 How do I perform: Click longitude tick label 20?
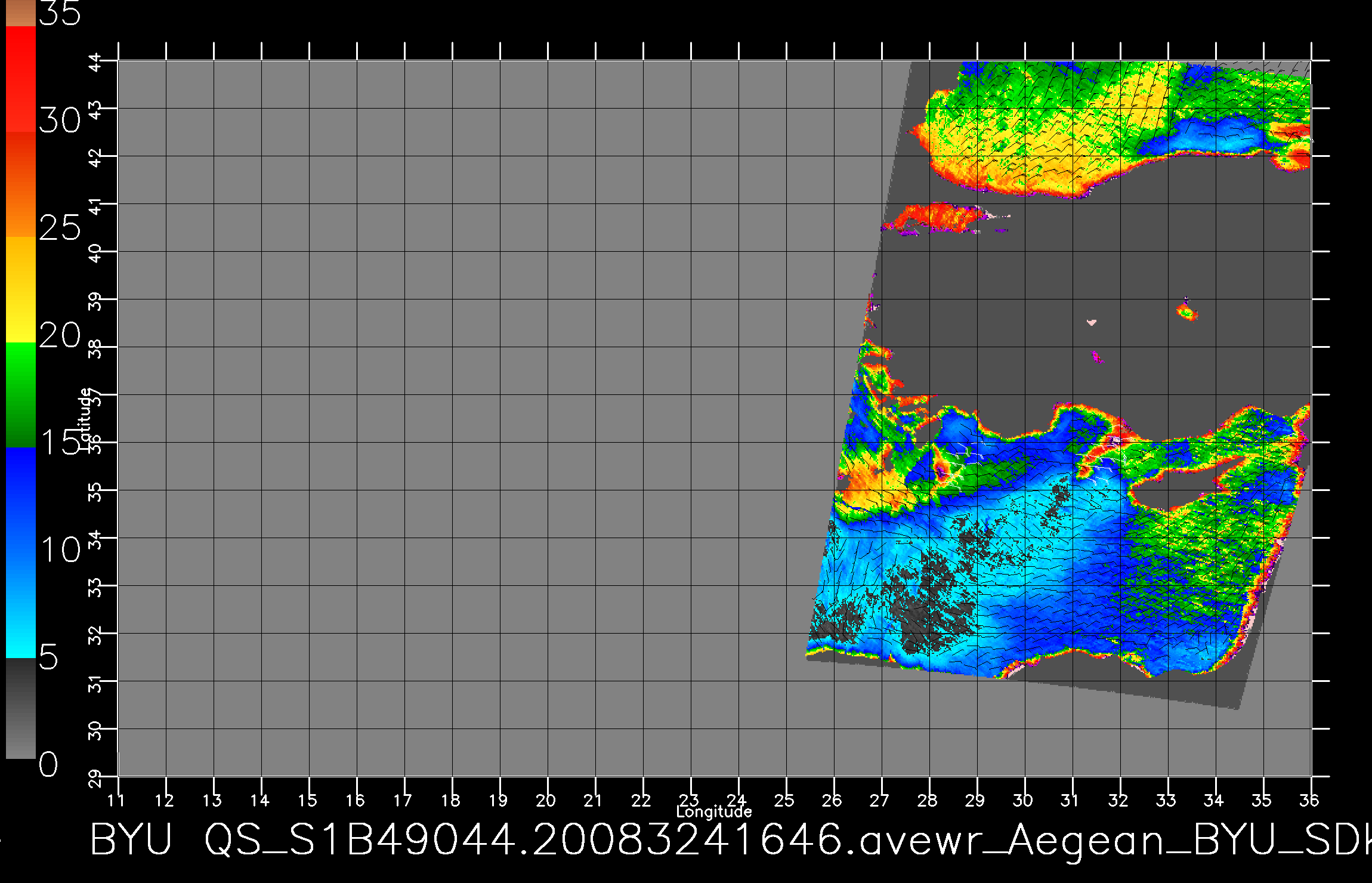(x=546, y=800)
